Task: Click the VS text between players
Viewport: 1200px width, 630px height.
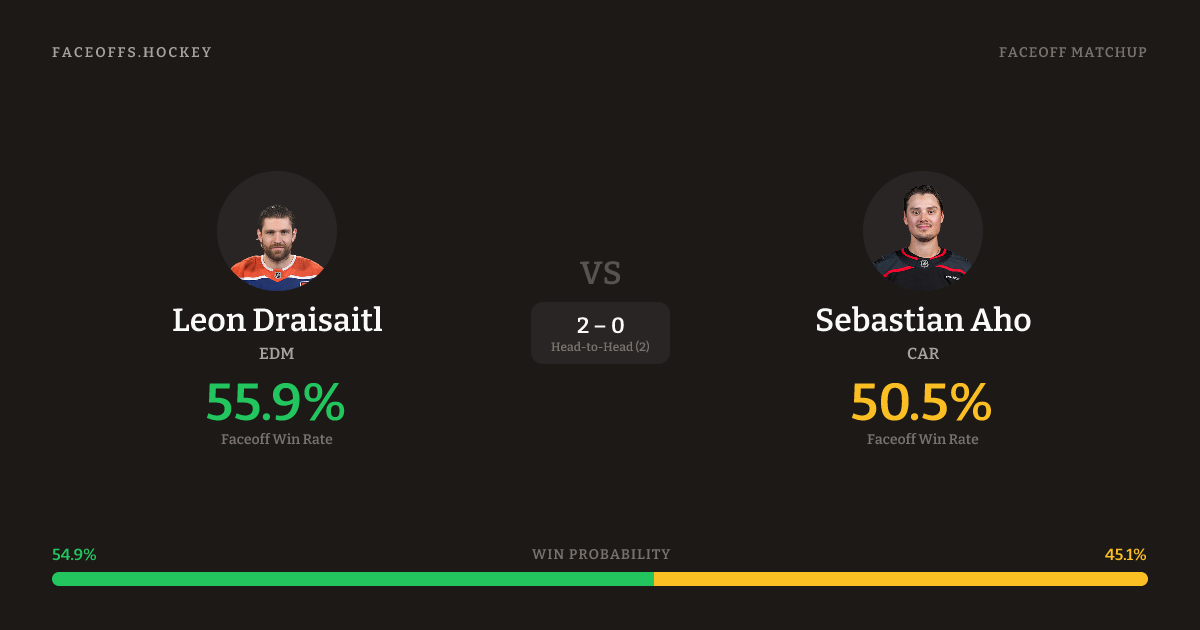Action: [x=600, y=273]
